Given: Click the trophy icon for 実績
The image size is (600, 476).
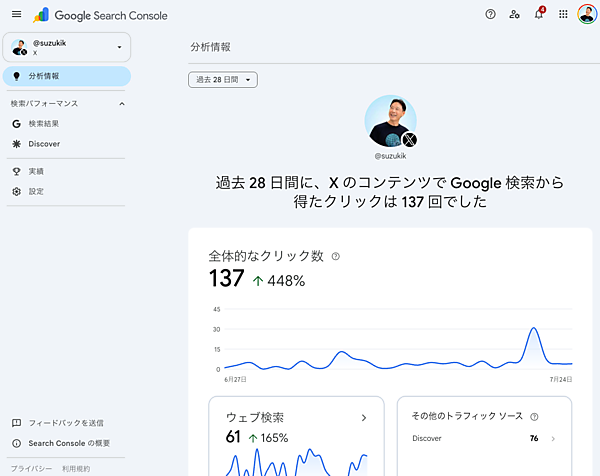Looking at the screenshot, I should coord(16,171).
